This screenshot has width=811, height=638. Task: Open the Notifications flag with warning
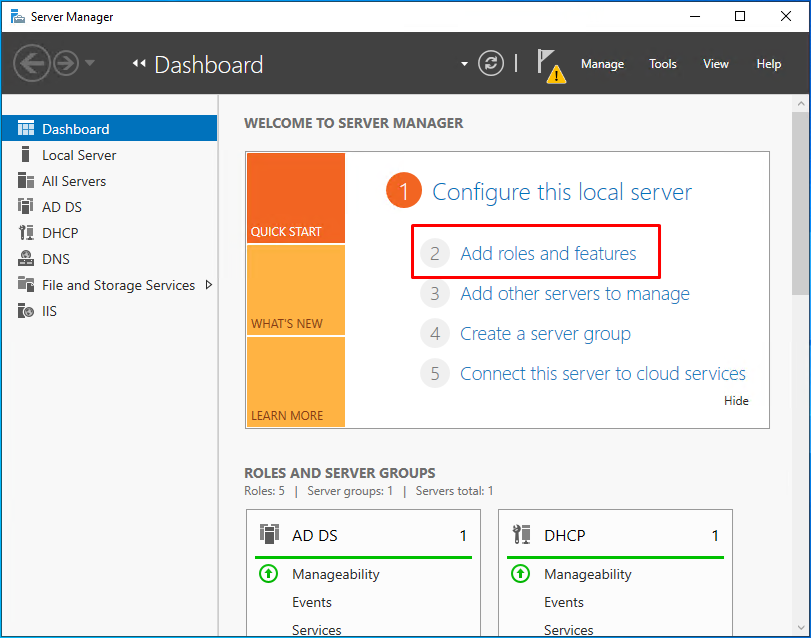coord(550,66)
